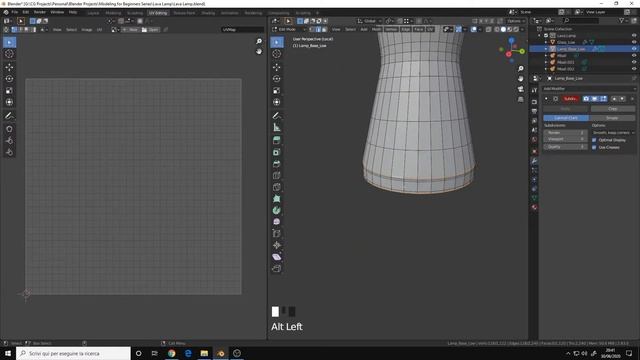Toggle the Use Creases checkbox
This screenshot has height=360, width=640.
pyautogui.click(x=594, y=147)
